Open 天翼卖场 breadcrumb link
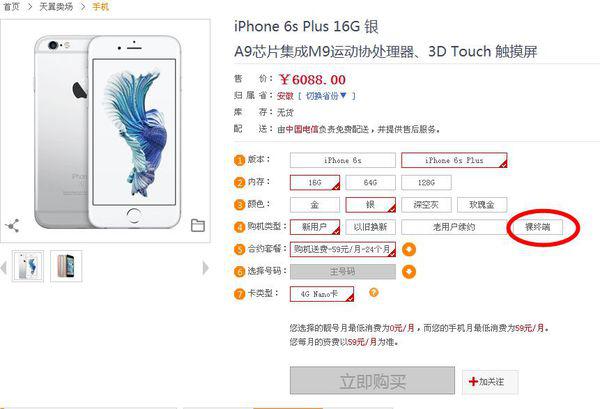This screenshot has height=409, width=600. [56, 7]
